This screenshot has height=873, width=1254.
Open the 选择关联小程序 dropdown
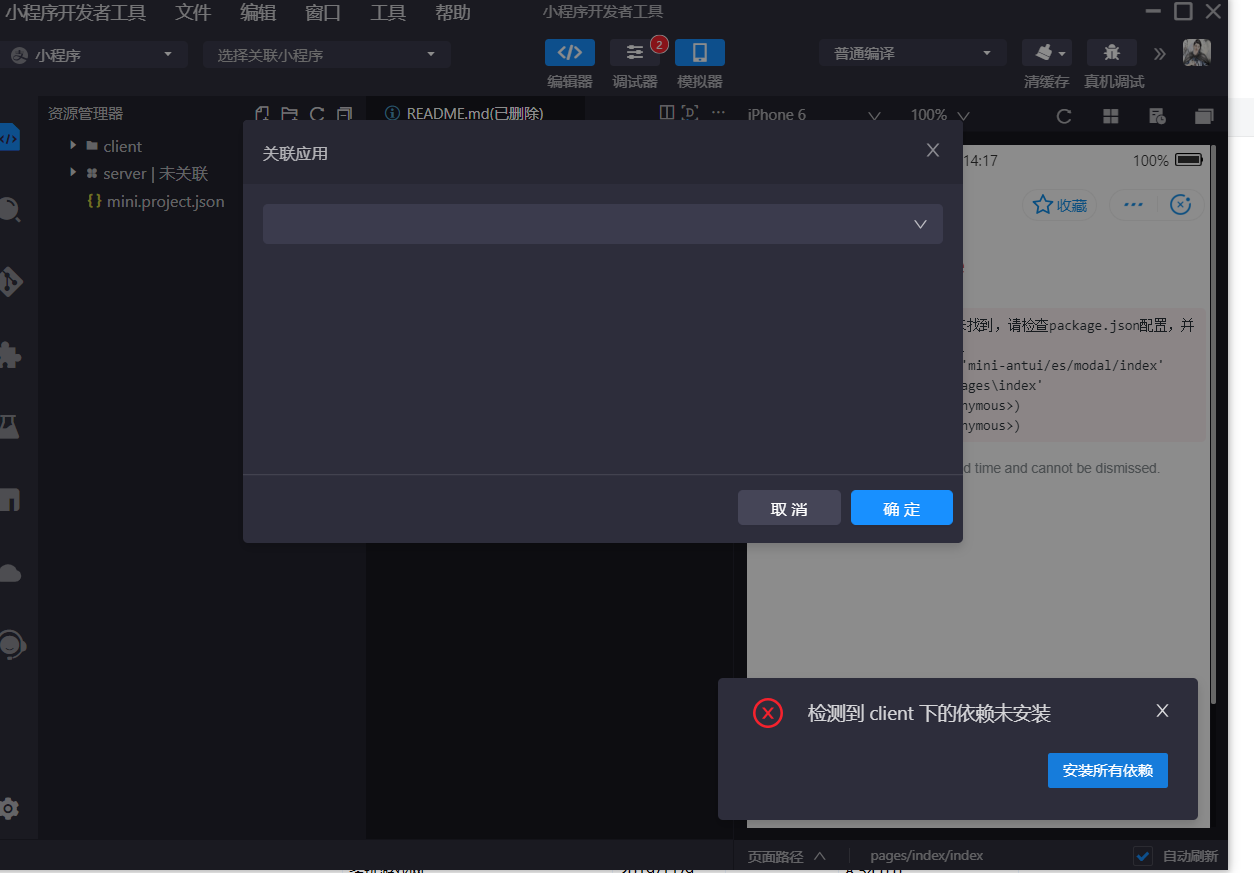(327, 55)
